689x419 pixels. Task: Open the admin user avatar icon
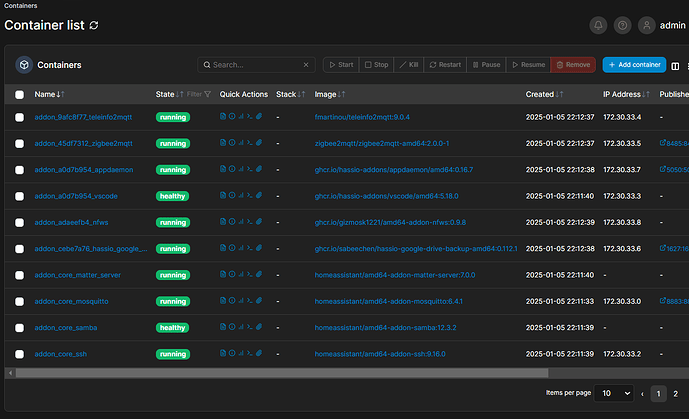tap(646, 25)
